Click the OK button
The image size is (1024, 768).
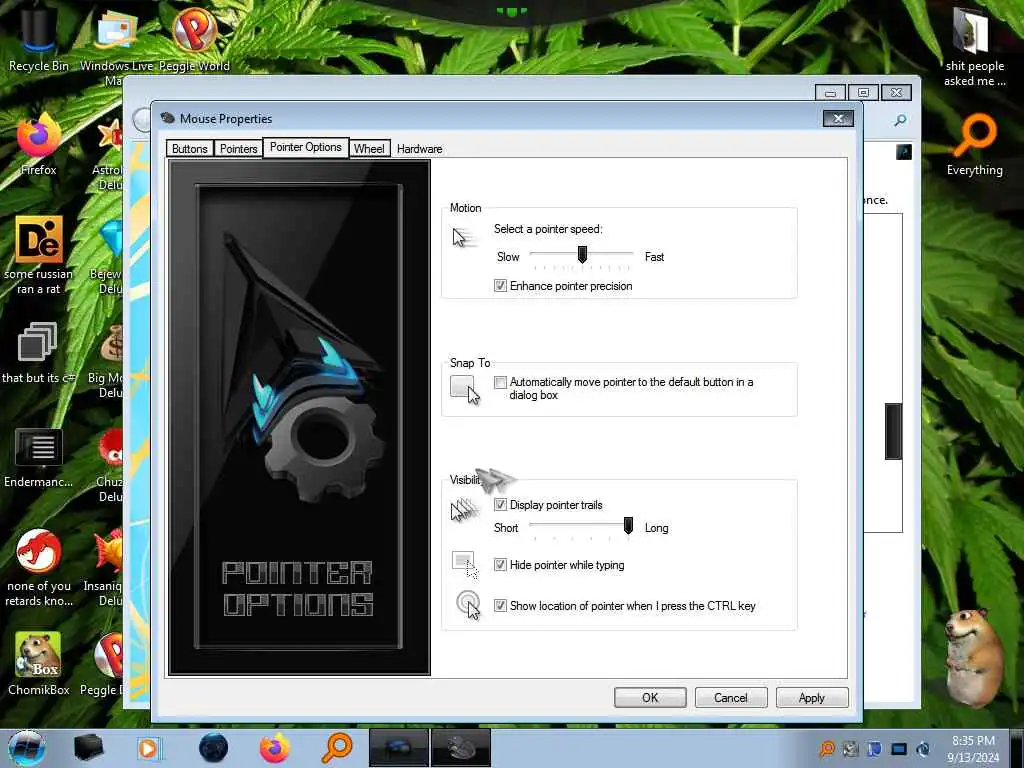(650, 697)
